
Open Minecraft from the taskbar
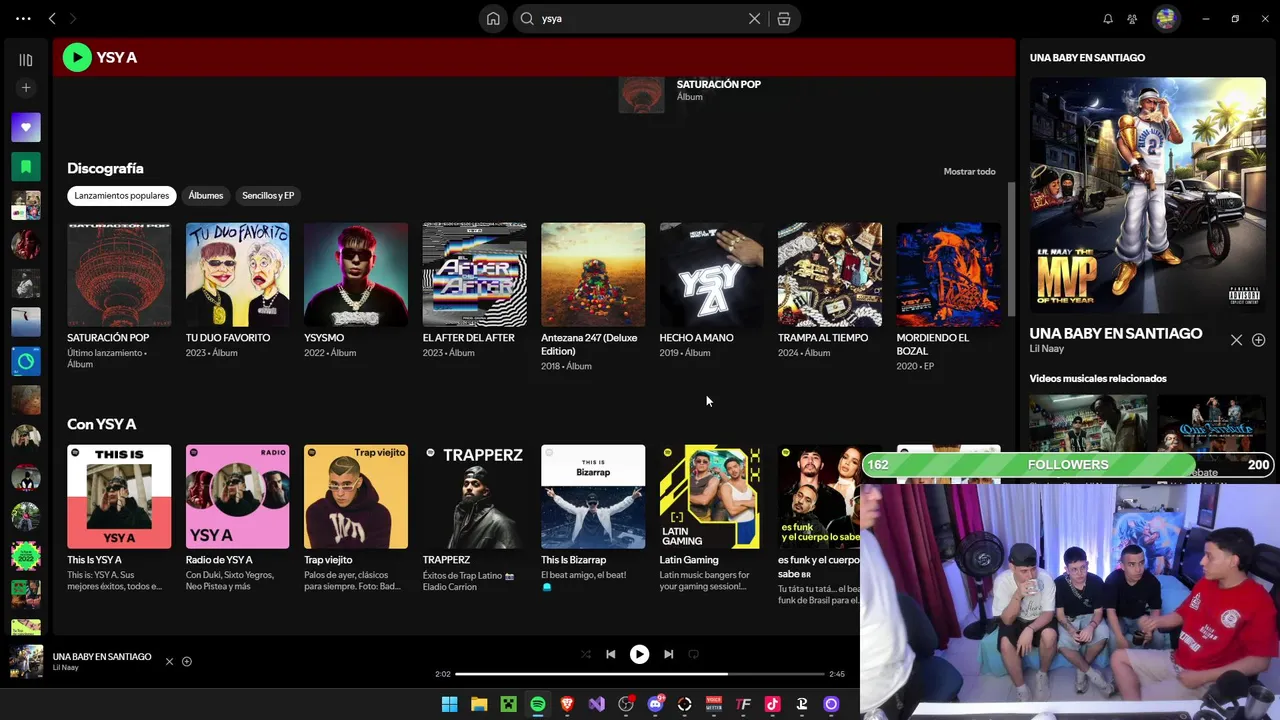(508, 704)
